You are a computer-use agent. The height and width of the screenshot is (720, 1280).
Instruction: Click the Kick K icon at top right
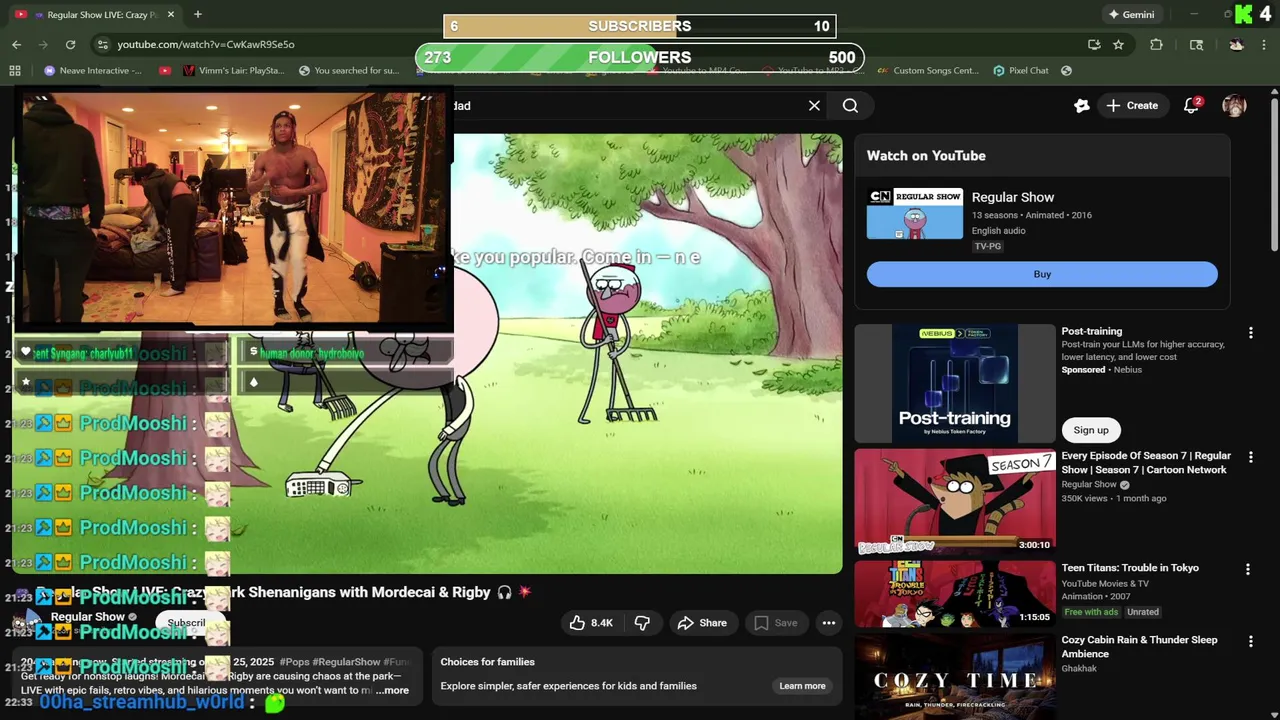tap(1244, 14)
